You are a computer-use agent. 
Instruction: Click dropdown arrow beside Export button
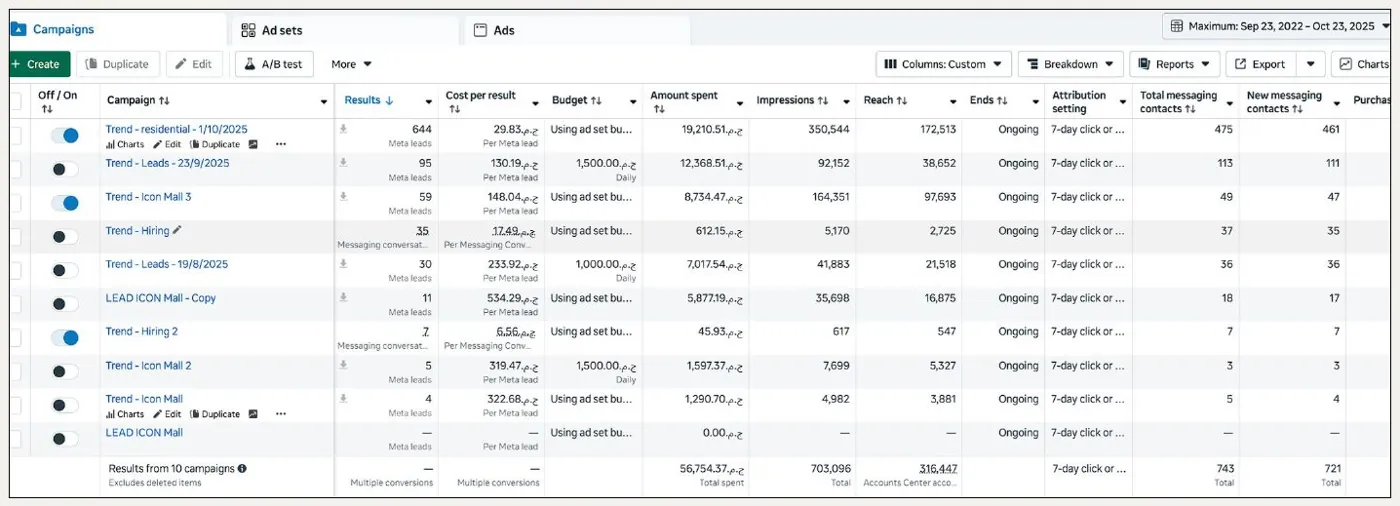(x=1311, y=64)
